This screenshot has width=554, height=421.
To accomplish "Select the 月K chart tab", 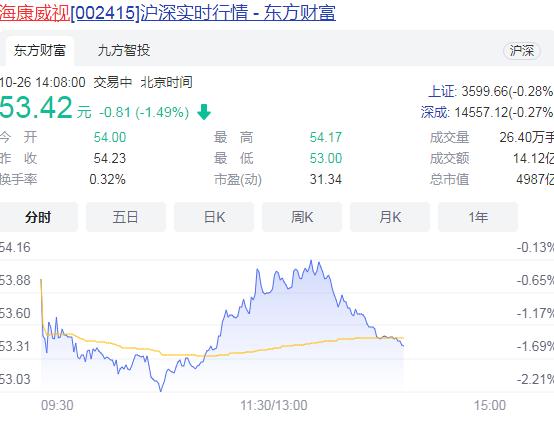I will pos(390,217).
